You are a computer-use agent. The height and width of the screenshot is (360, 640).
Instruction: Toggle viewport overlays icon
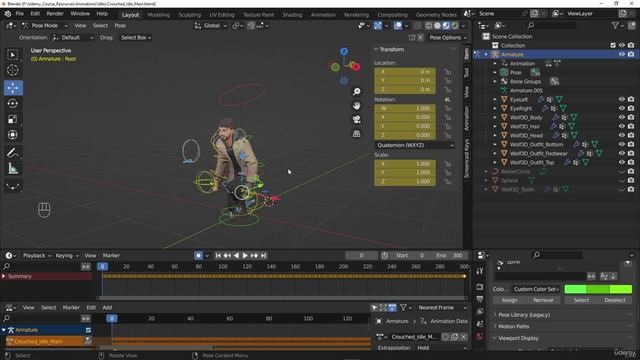(x=398, y=26)
